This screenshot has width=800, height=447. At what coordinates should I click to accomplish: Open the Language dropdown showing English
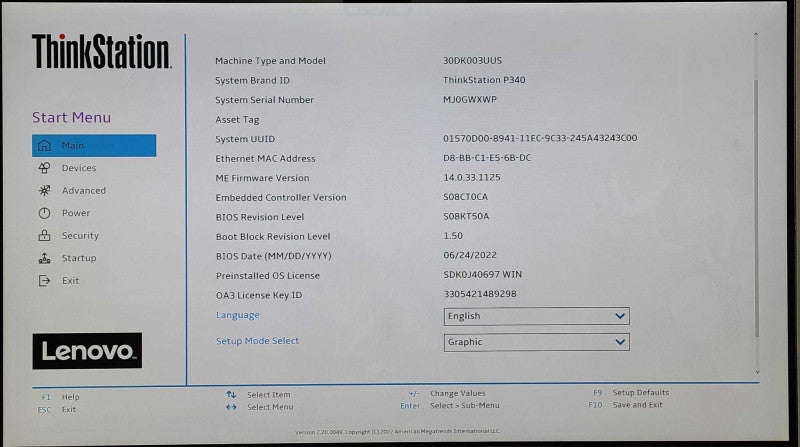[x=537, y=316]
